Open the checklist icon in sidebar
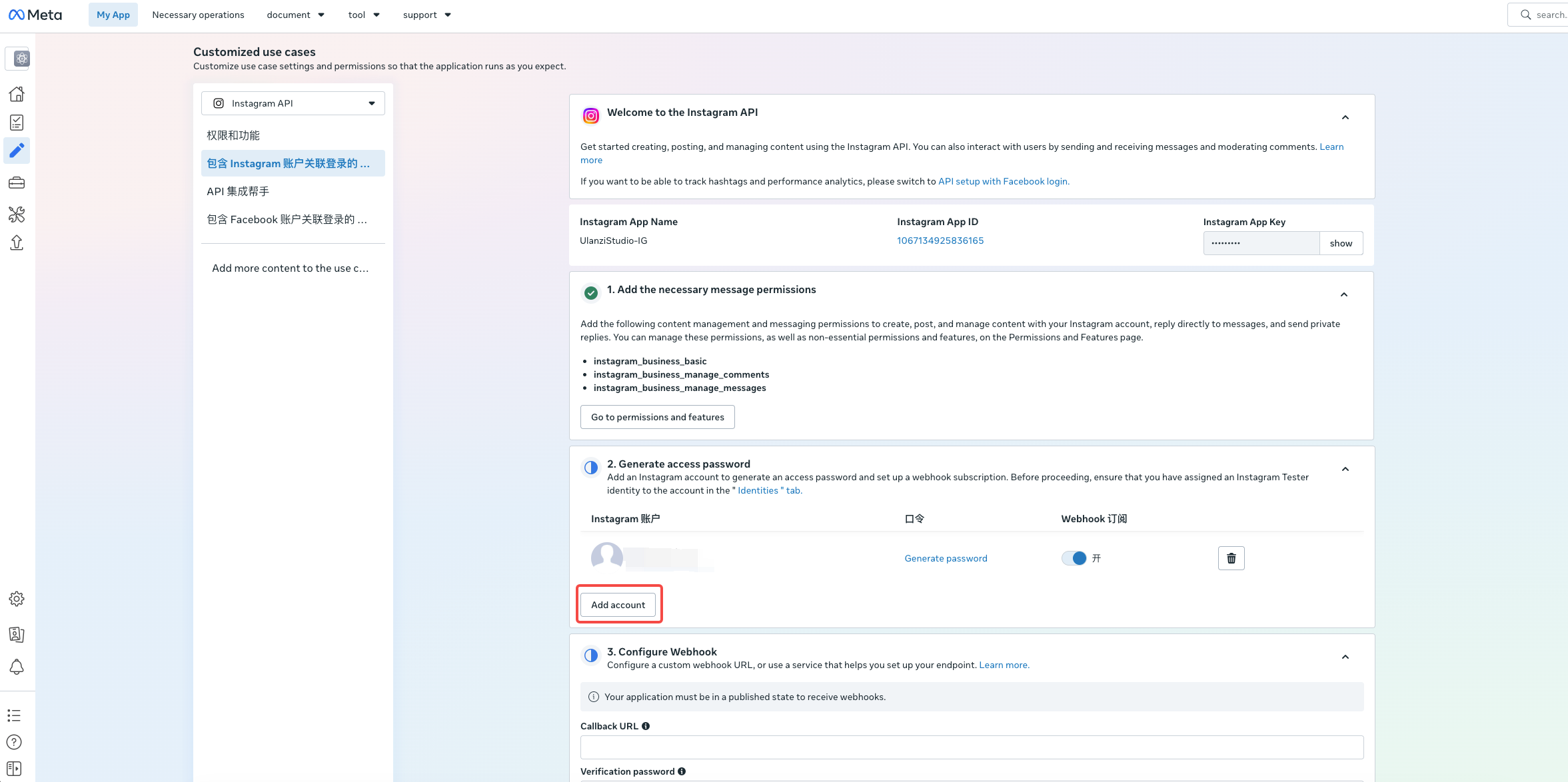The image size is (1568, 782). [x=17, y=123]
